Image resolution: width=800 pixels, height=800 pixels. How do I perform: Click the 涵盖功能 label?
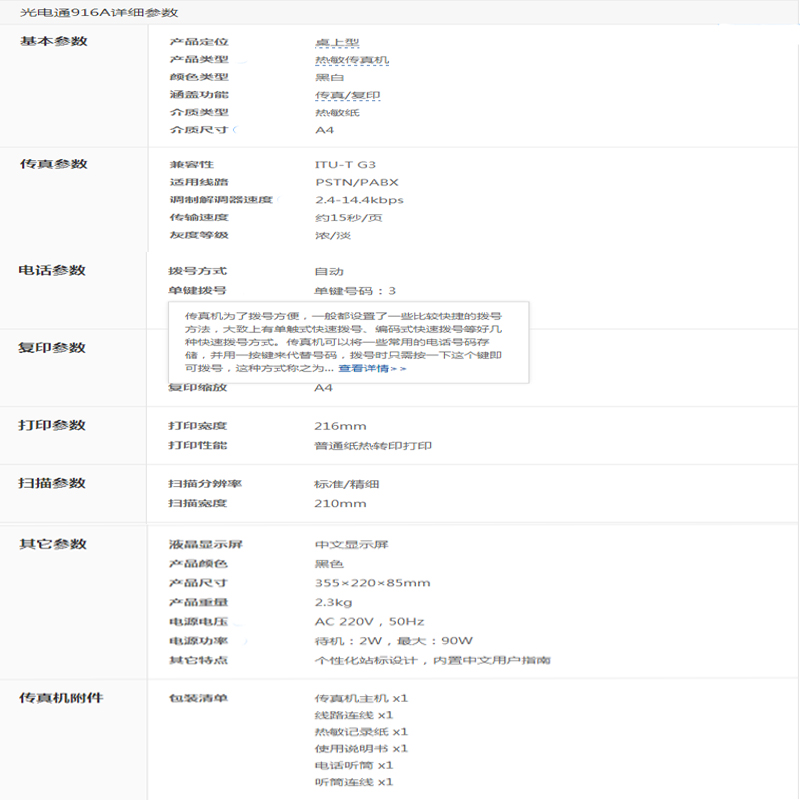199,95
